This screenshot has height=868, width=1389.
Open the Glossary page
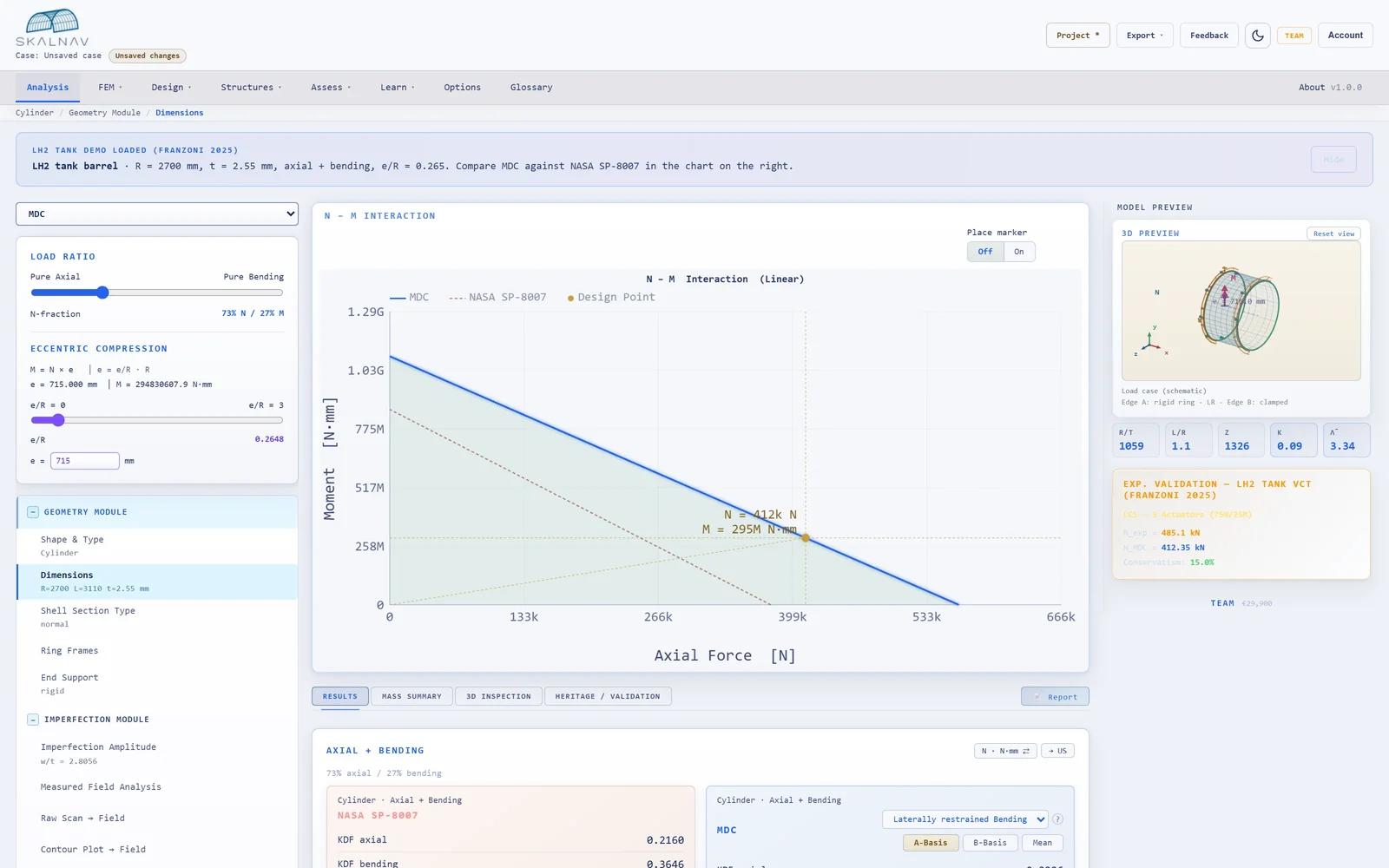coord(531,88)
